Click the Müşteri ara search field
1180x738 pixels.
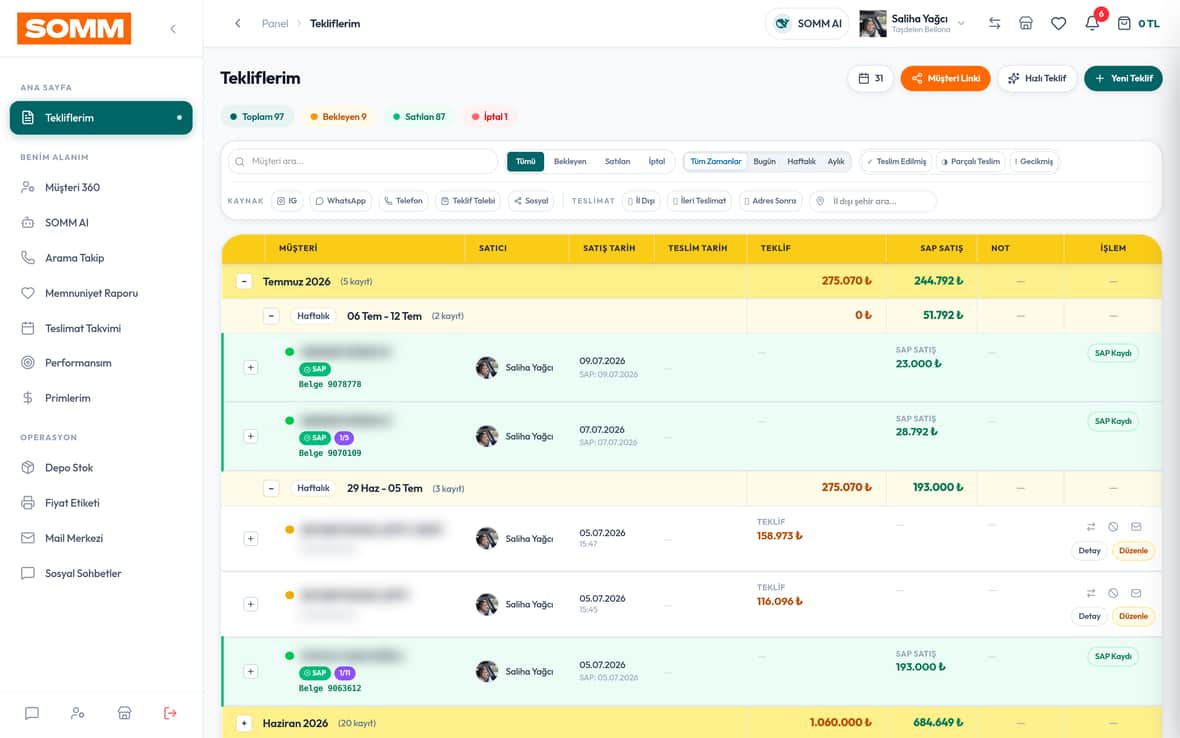click(363, 161)
